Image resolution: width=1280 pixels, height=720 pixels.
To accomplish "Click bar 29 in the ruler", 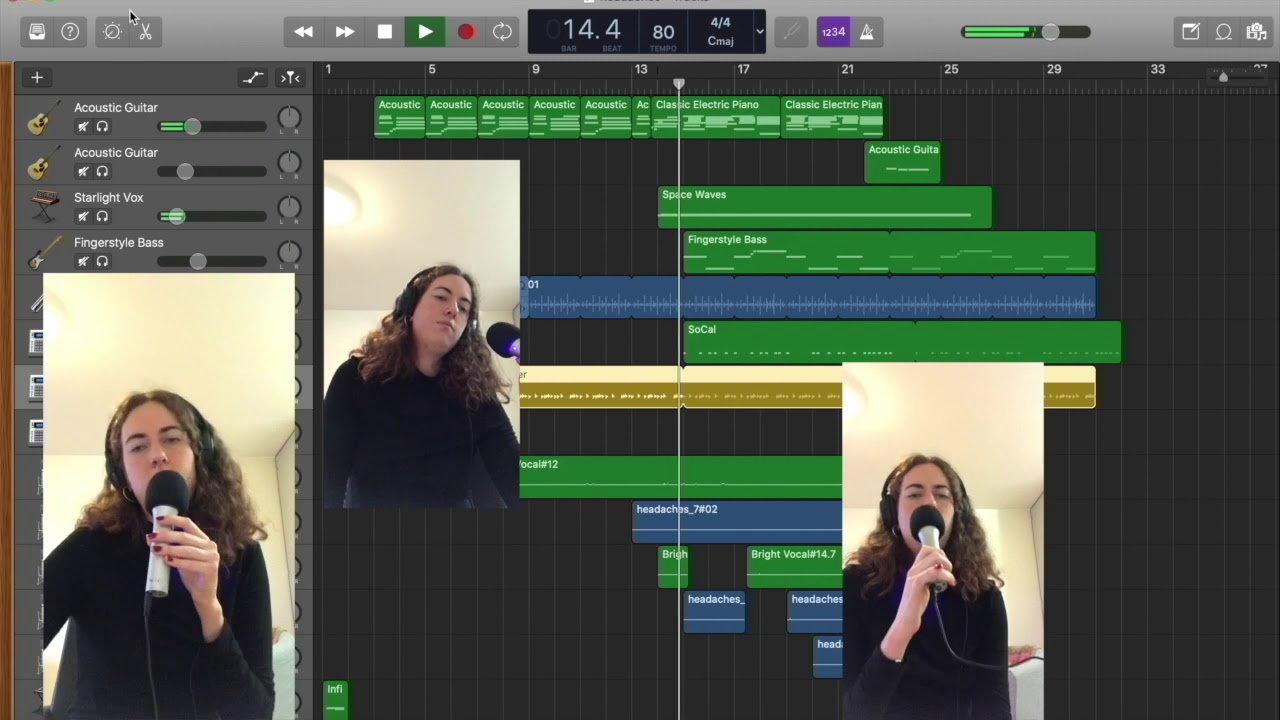I will point(1054,69).
